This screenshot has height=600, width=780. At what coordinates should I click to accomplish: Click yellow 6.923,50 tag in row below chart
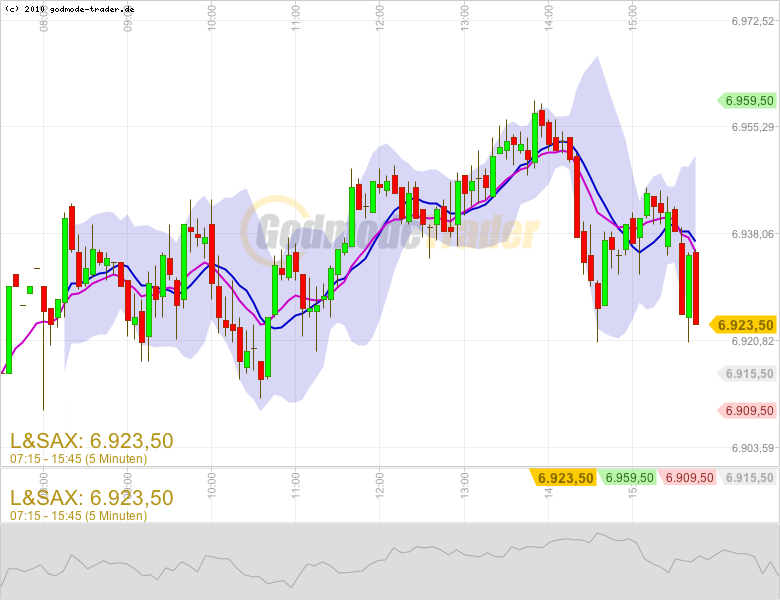563,478
